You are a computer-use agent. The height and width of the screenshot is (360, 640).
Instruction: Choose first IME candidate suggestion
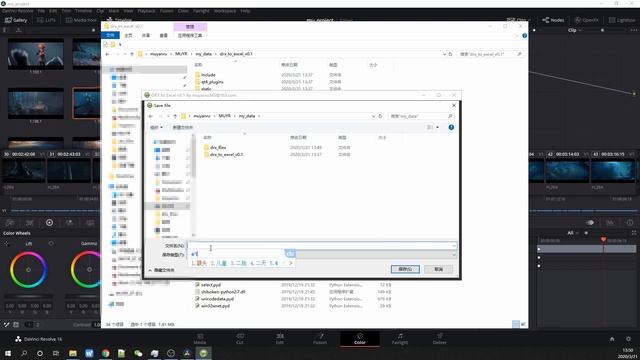pyautogui.click(x=199, y=263)
